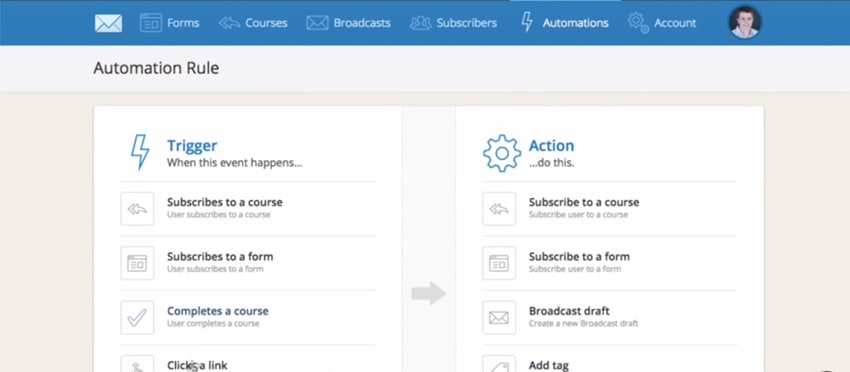Open the user profile avatar
The image size is (850, 372).
(x=745, y=22)
